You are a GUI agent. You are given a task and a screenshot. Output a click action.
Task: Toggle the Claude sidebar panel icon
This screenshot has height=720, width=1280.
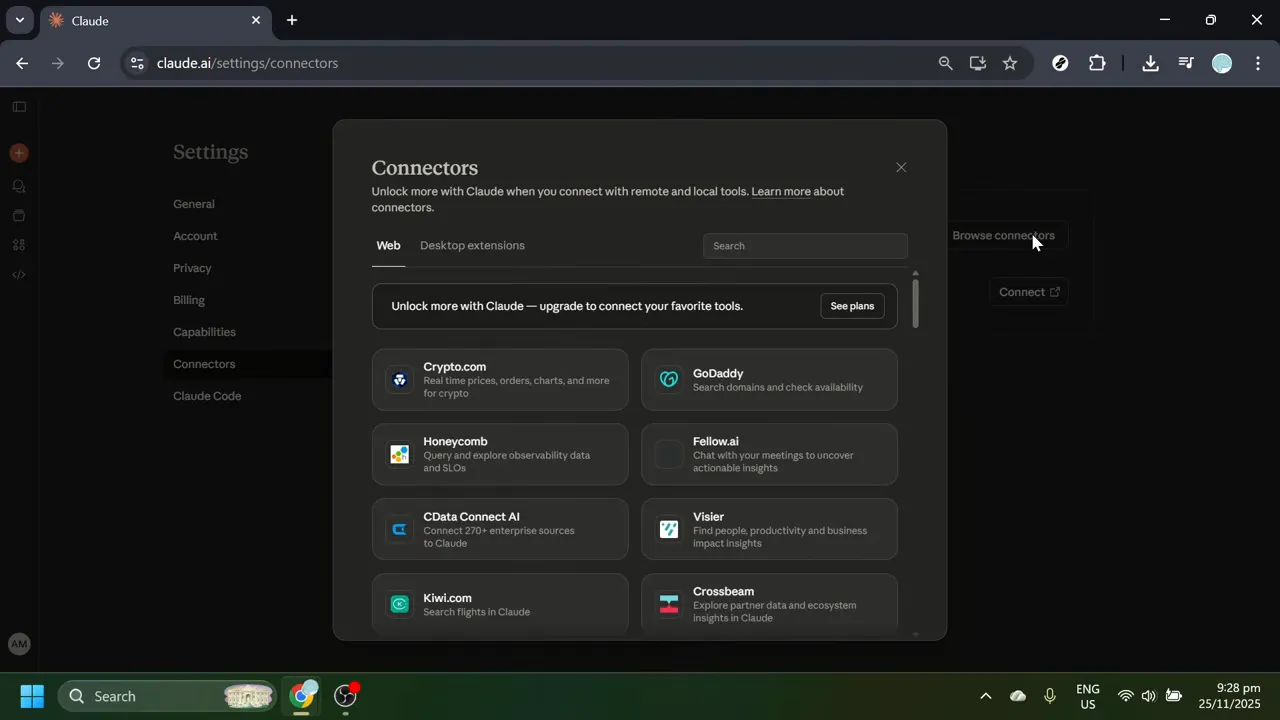click(19, 106)
